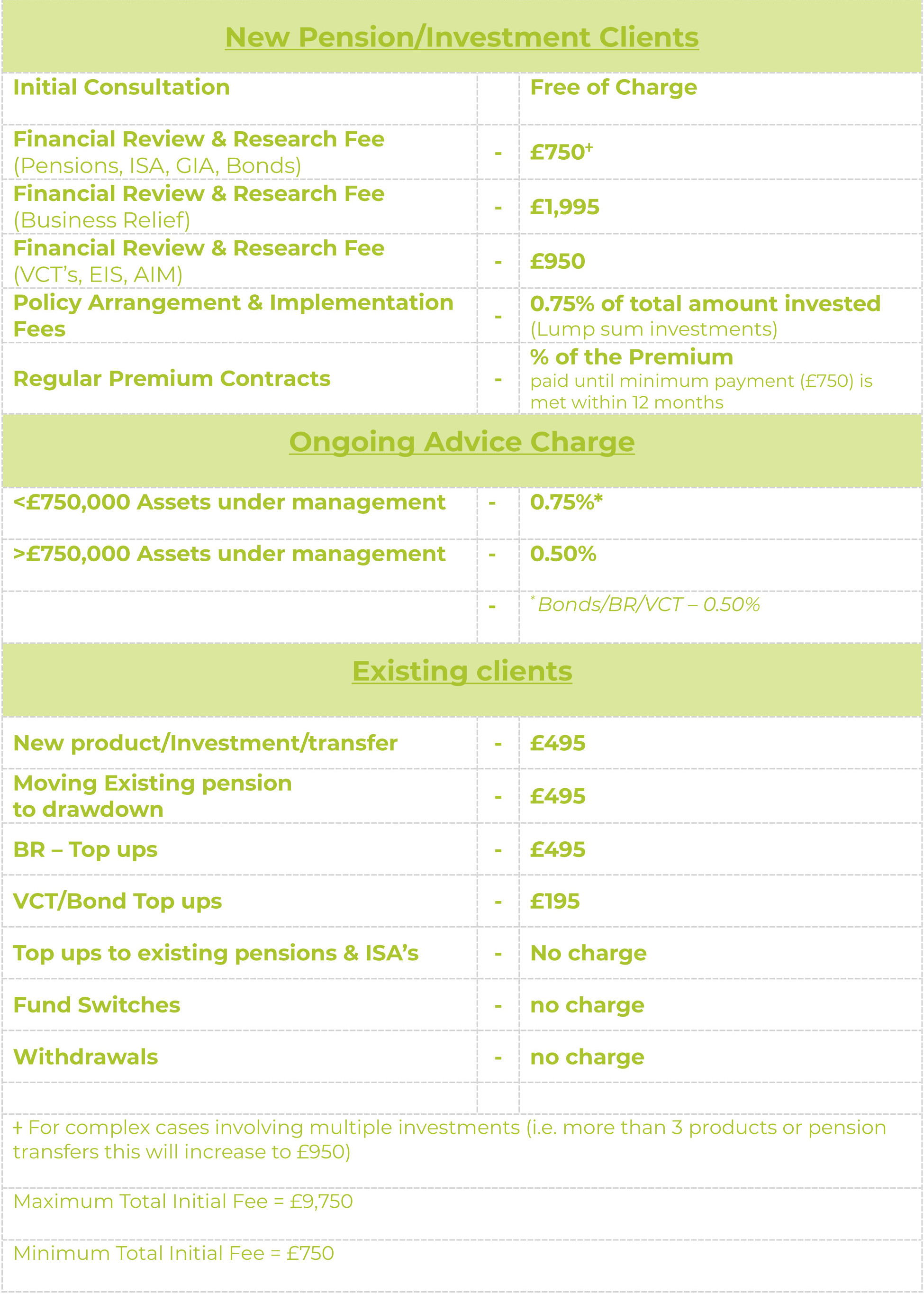Click the New Pension/Investment Clients heading
Screen dimensions: 924x1294
(462, 37)
